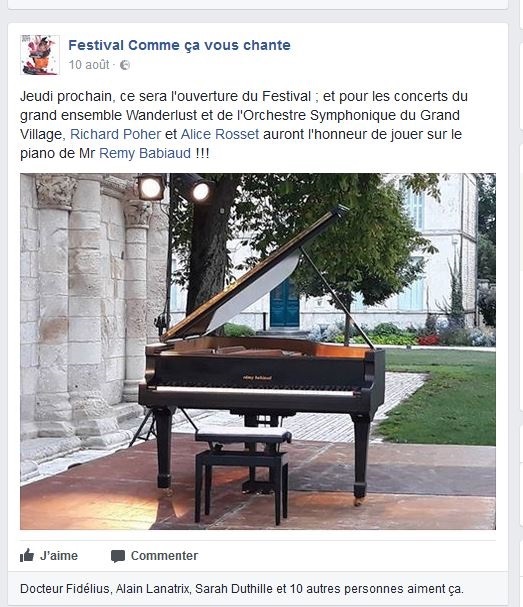Screen dimensions: 523x607
Task: Open the 10 août post timestamp
Action: [x=89, y=65]
